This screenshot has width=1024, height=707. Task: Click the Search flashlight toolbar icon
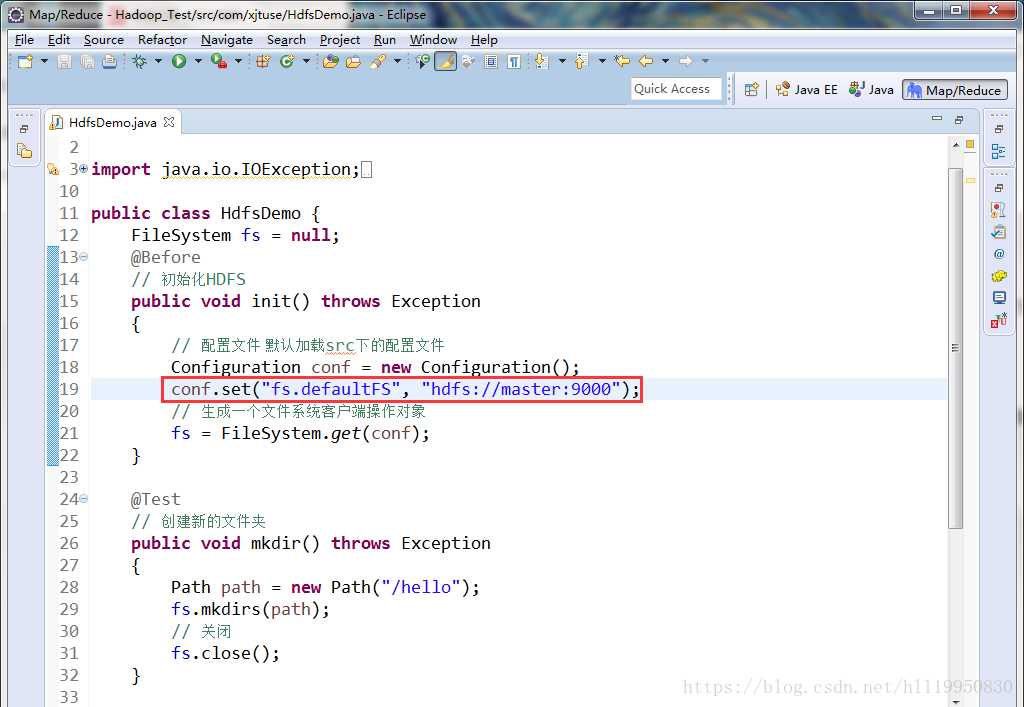pyautogui.click(x=377, y=61)
